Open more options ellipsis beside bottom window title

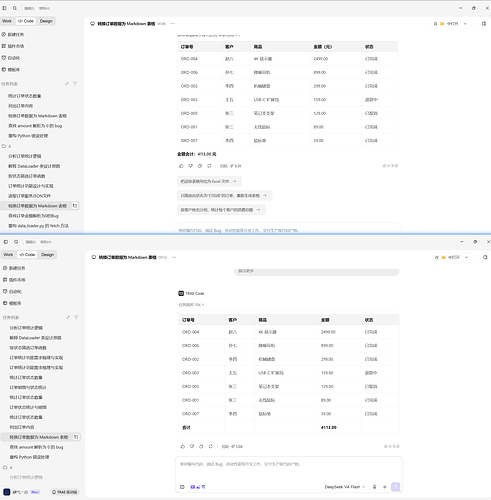(174, 257)
